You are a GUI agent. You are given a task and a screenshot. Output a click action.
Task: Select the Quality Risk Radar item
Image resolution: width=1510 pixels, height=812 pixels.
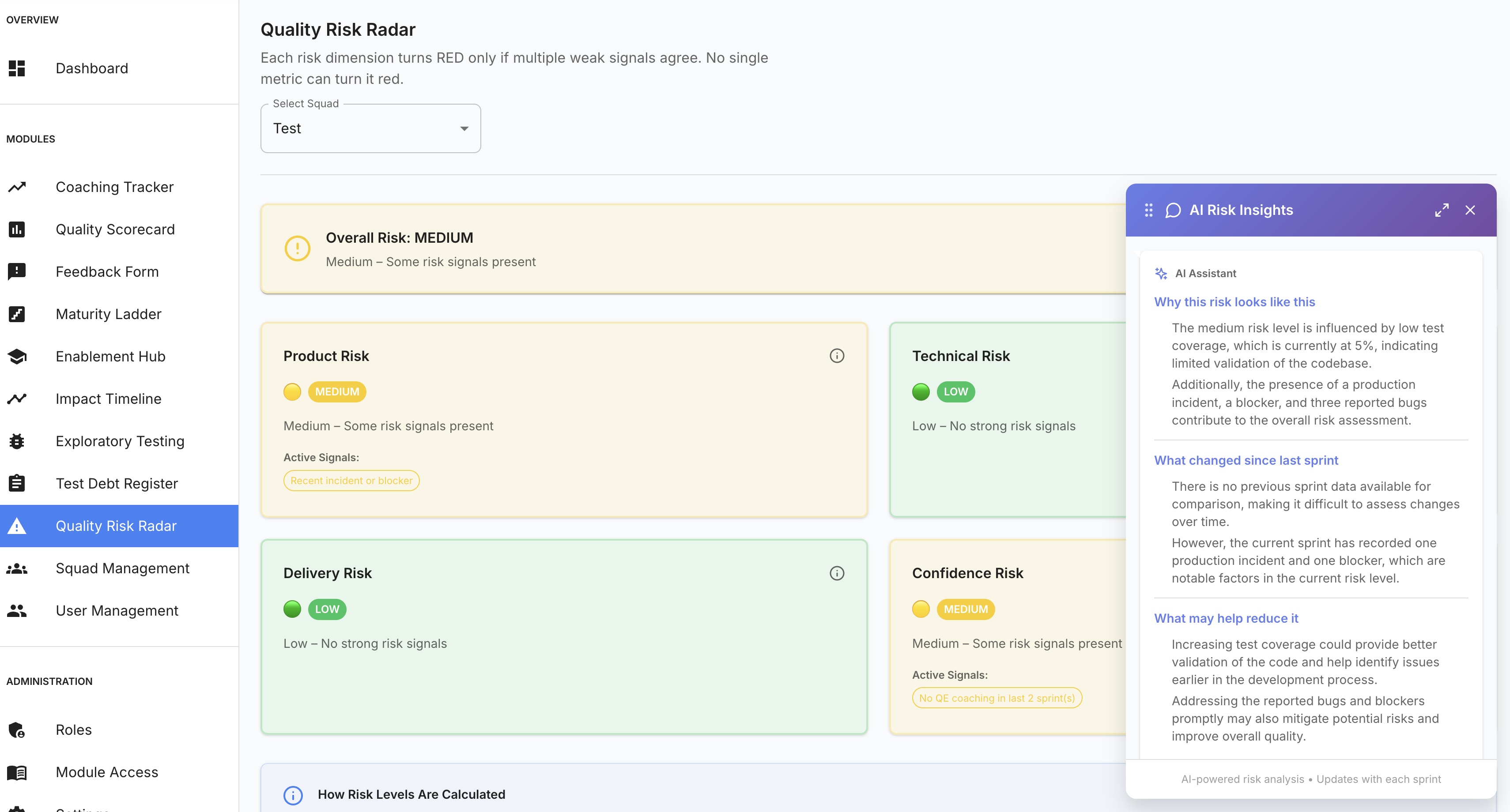(119, 526)
